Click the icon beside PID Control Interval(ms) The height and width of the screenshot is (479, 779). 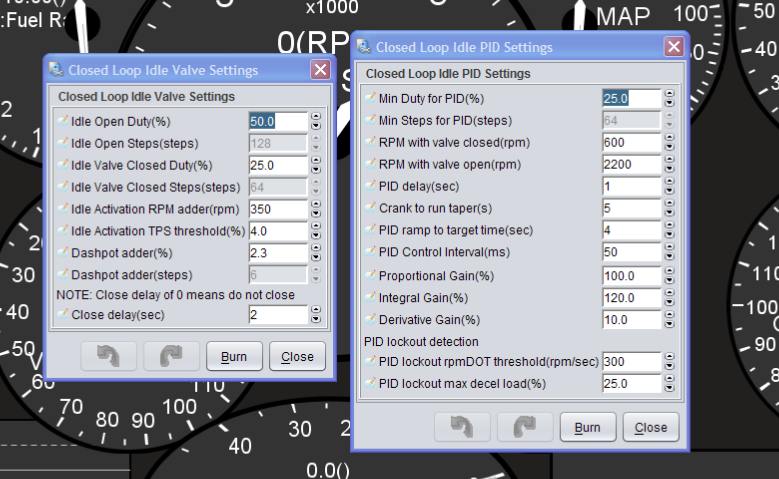coord(371,251)
